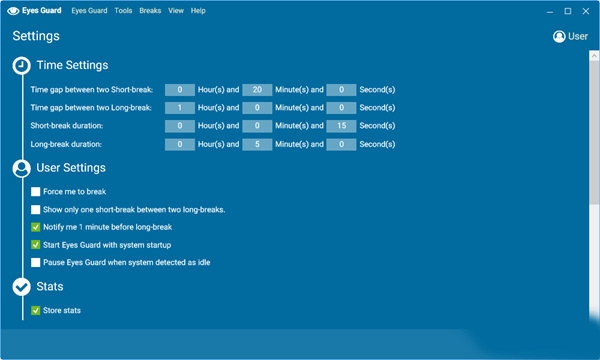Minimize the Eyes Guard window
The image size is (600, 360).
(x=550, y=11)
